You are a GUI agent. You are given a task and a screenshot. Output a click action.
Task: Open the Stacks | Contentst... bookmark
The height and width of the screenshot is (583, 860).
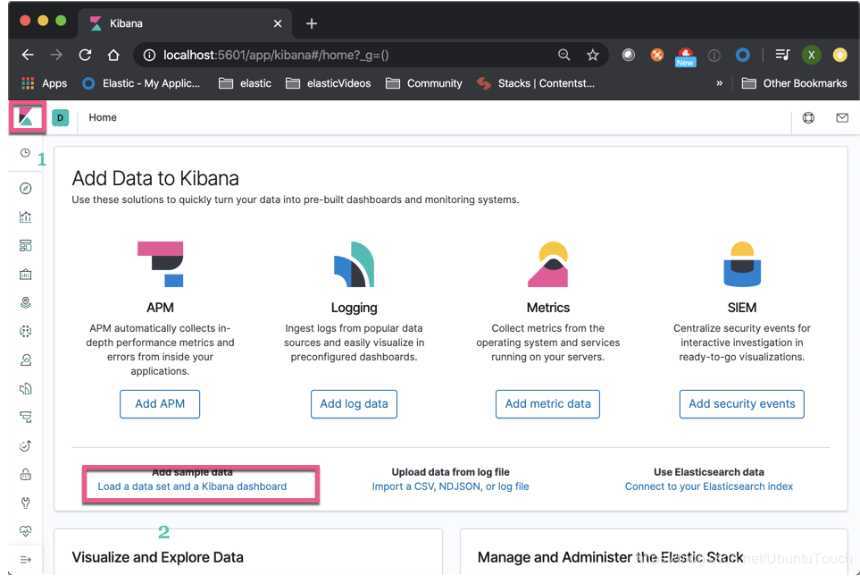[535, 83]
